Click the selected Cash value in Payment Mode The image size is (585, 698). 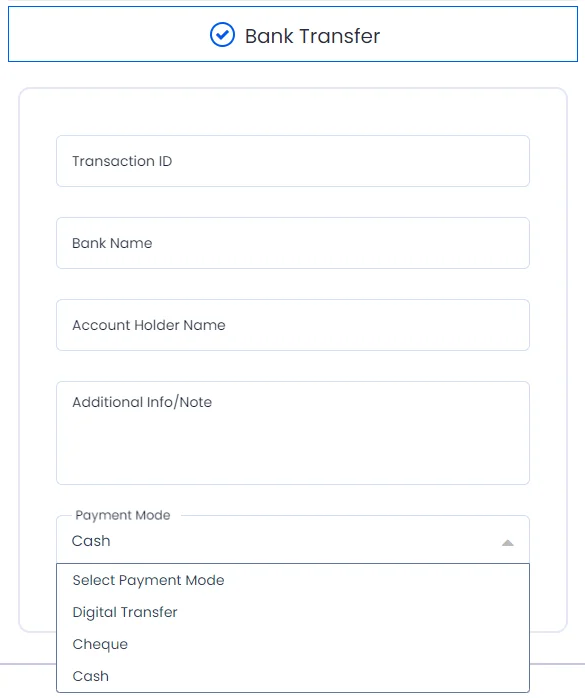91,541
